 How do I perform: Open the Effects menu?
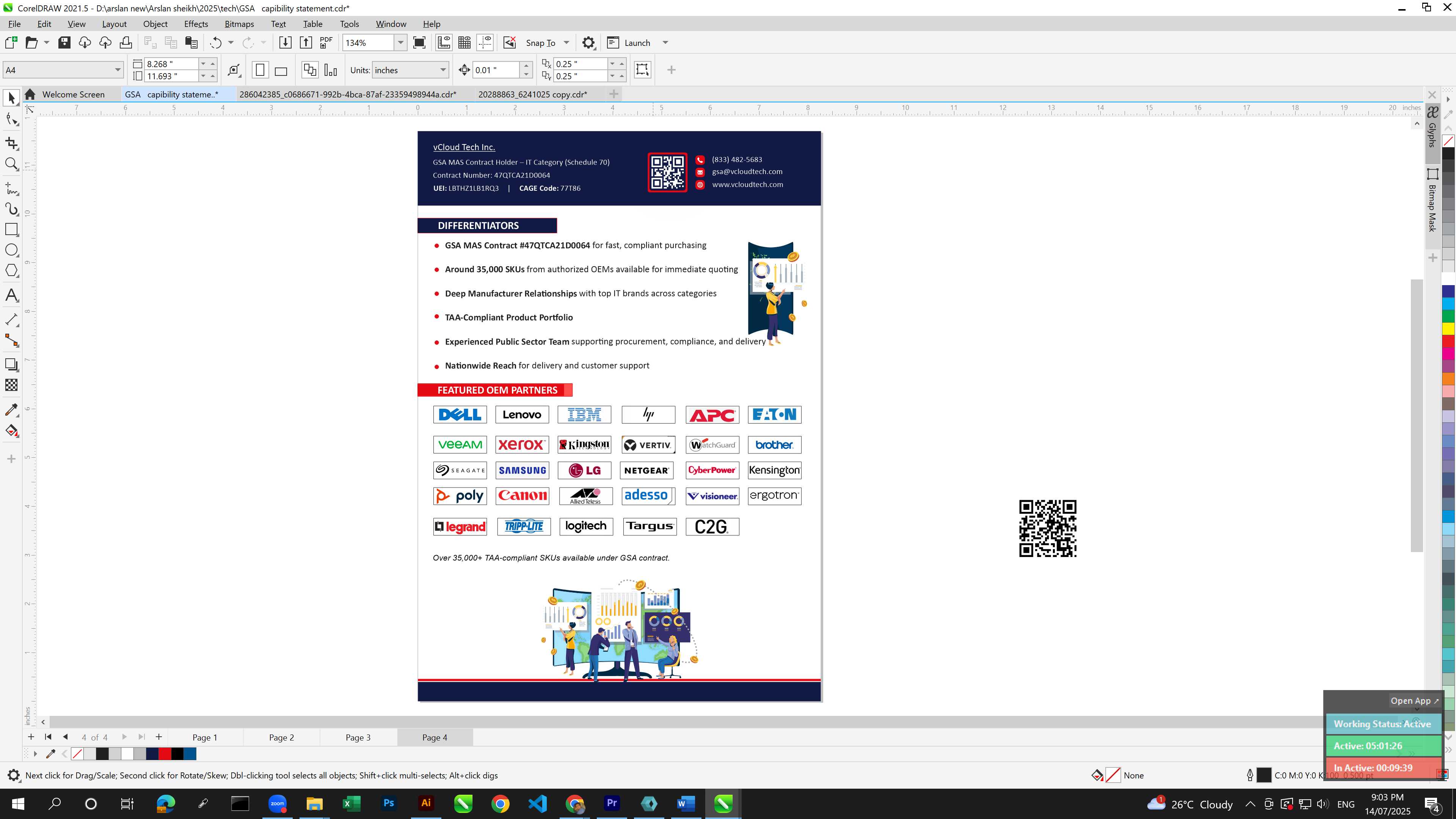coord(196,24)
